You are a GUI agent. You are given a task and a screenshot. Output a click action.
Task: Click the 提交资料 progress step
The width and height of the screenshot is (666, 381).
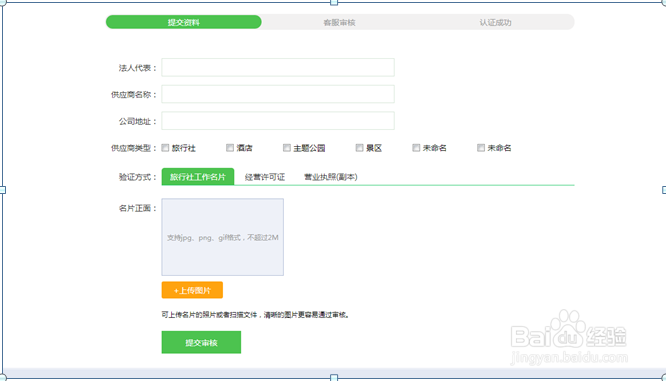pos(183,22)
